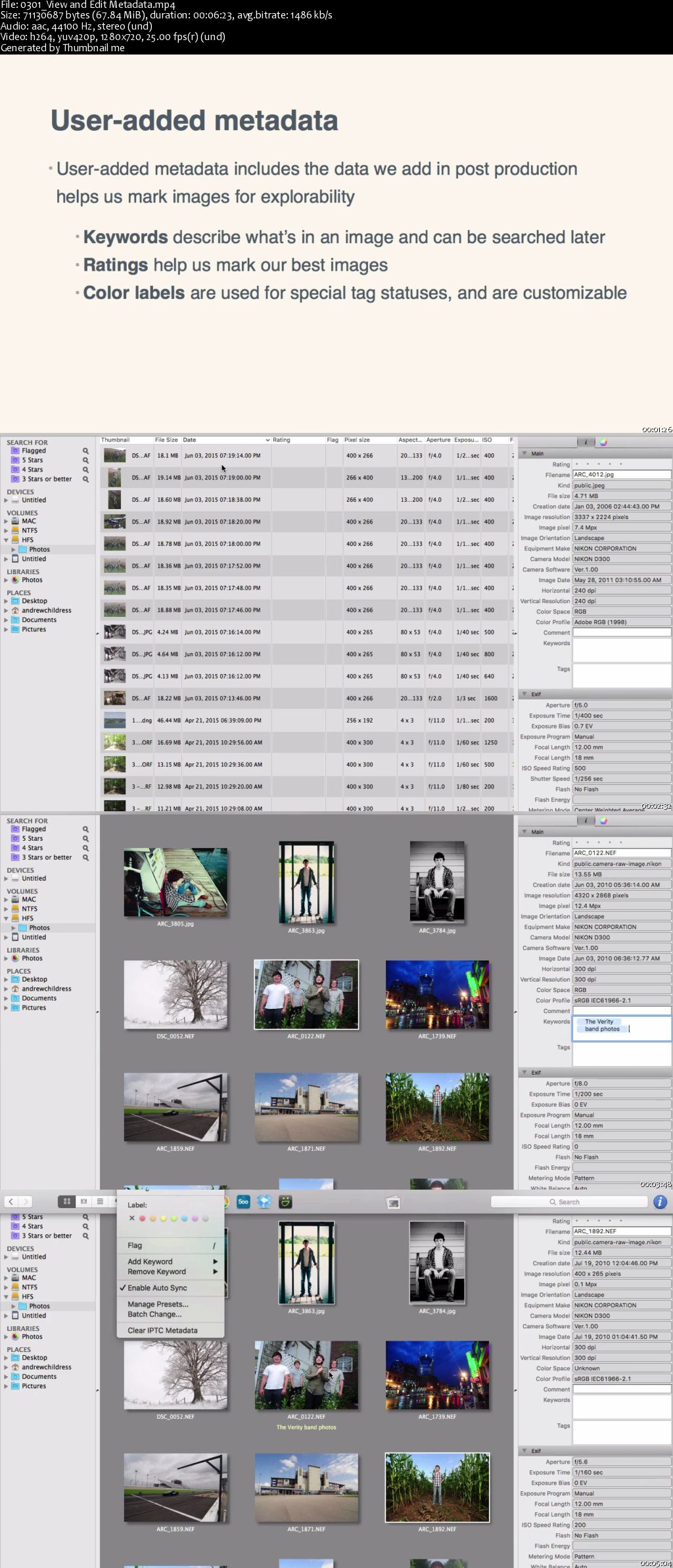Switch to grid thumbnail view icon in toolbar

click(x=66, y=1201)
